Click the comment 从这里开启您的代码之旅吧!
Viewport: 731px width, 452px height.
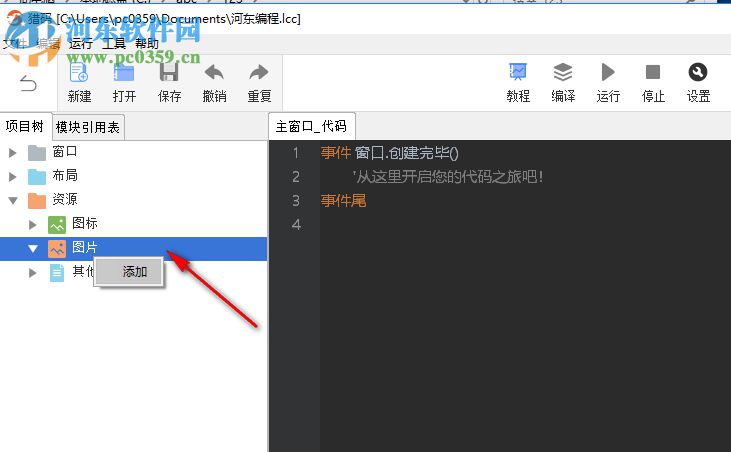click(x=448, y=177)
